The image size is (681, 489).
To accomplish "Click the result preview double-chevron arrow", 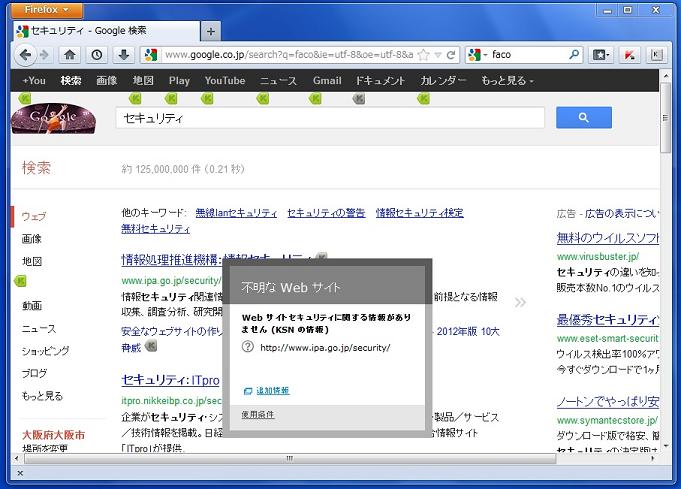I will (x=520, y=302).
